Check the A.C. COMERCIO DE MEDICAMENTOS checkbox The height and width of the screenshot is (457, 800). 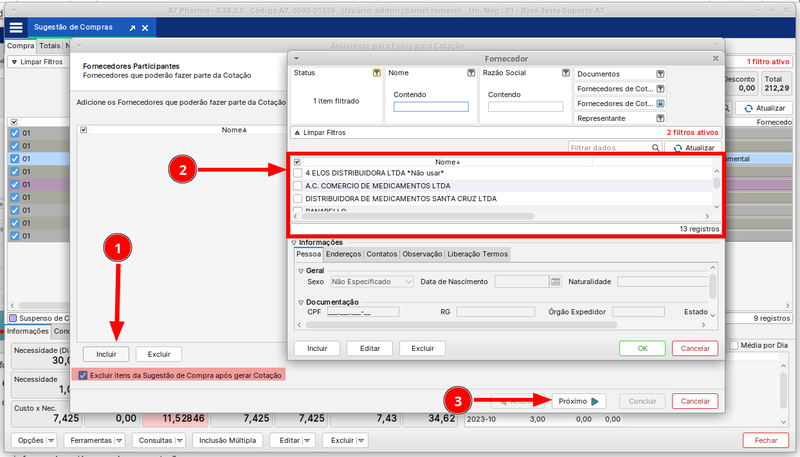point(297,186)
